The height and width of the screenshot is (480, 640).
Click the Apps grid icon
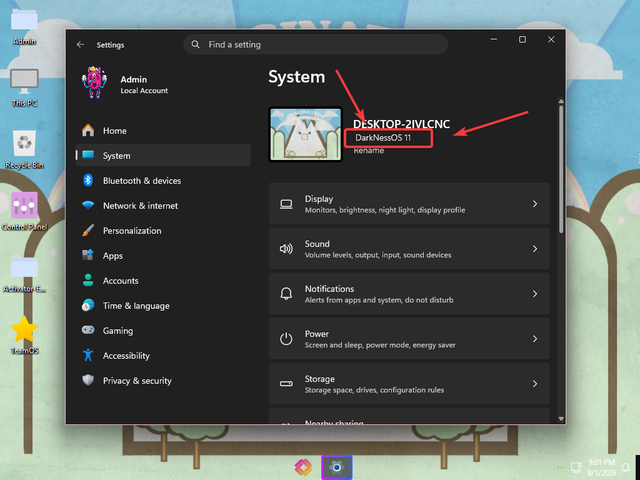click(x=88, y=255)
